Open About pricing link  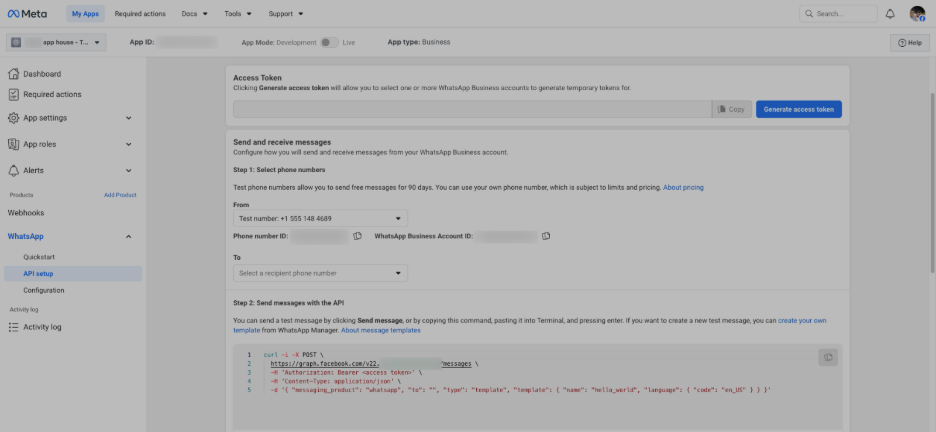[x=683, y=187]
